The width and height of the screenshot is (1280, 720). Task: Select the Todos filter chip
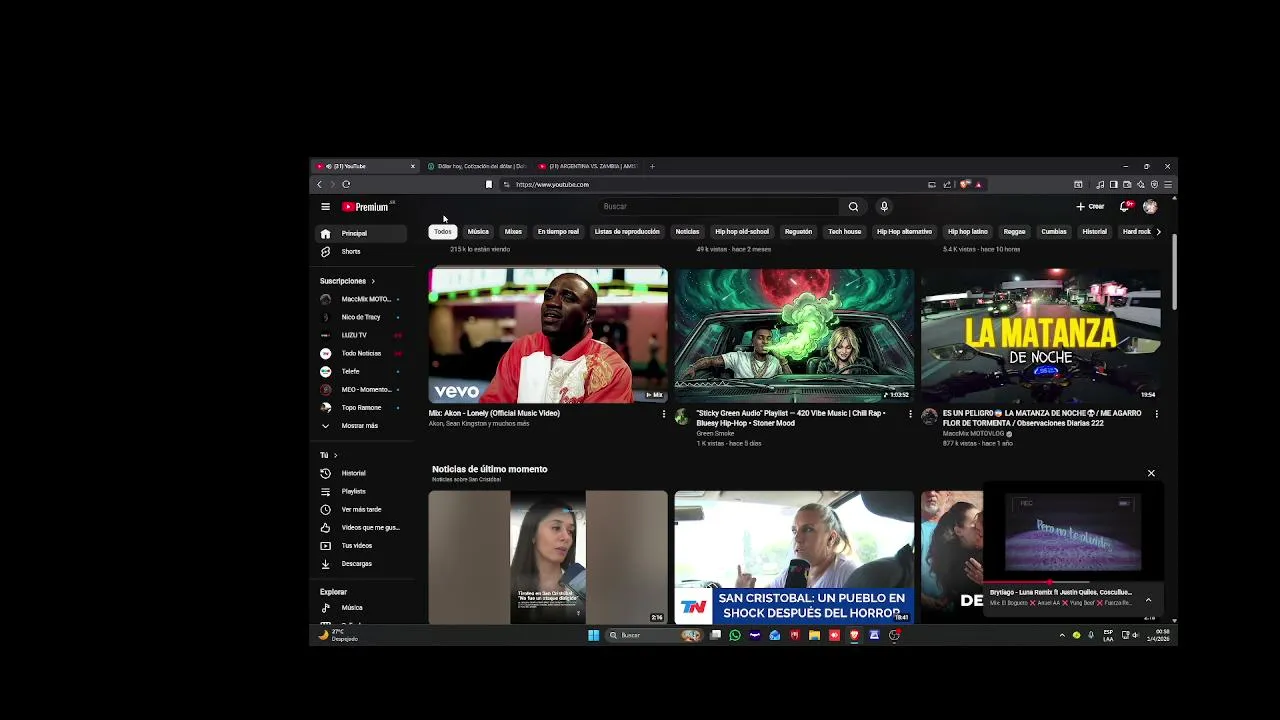pyautogui.click(x=443, y=232)
